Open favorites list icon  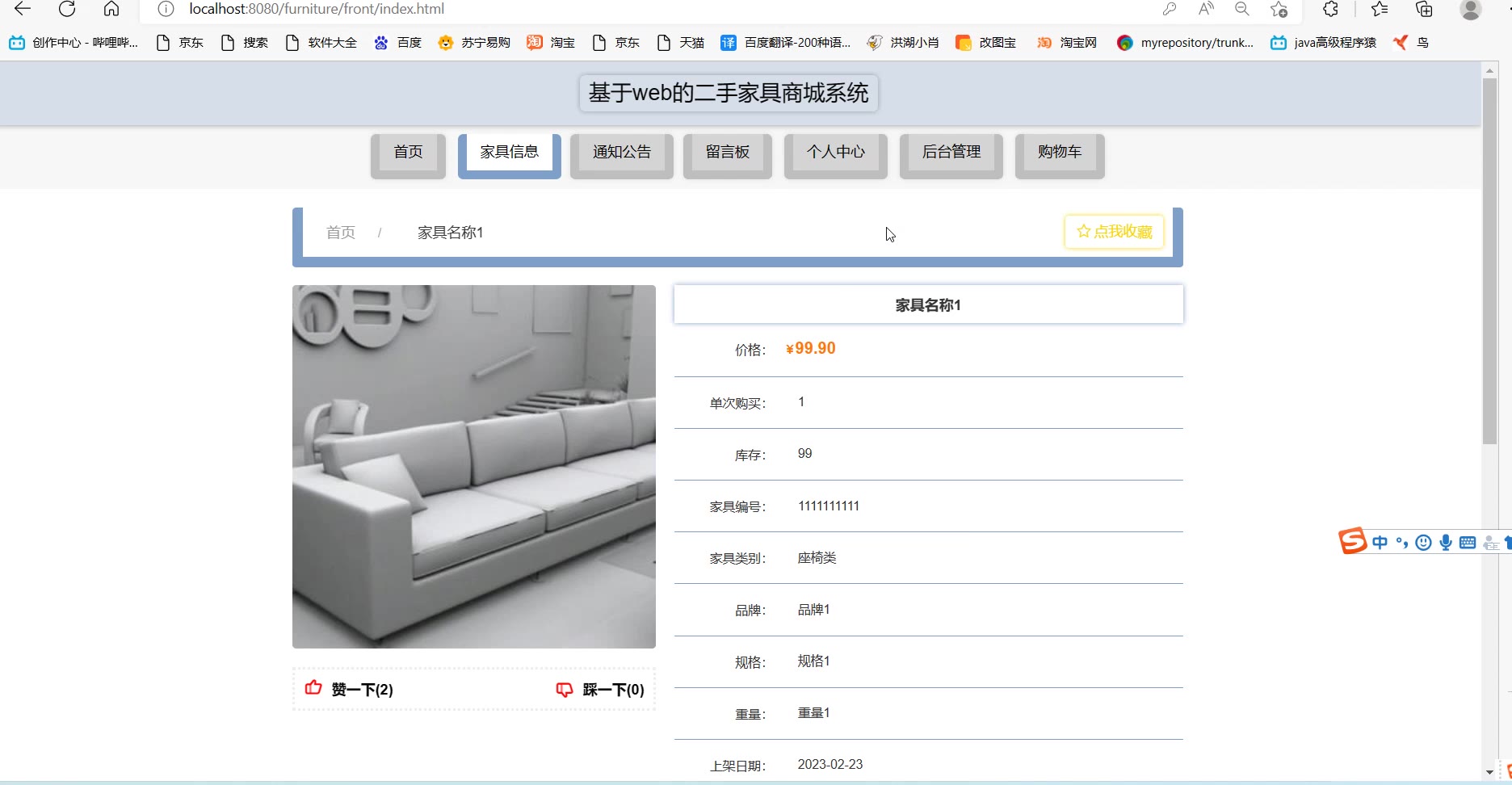point(1380,9)
